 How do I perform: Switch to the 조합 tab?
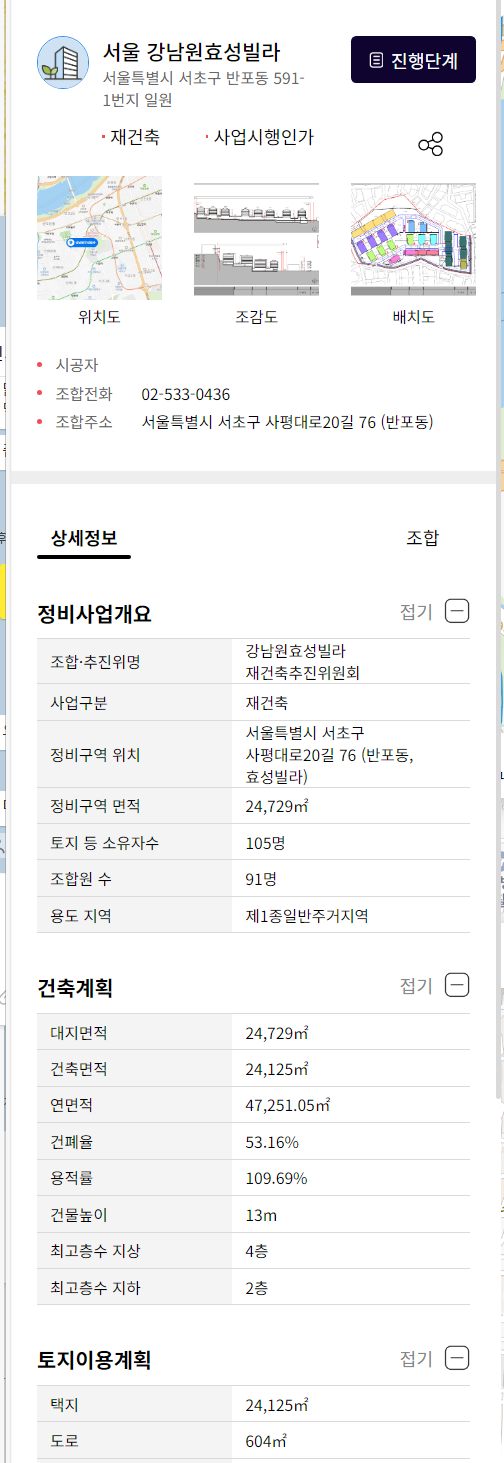point(422,538)
